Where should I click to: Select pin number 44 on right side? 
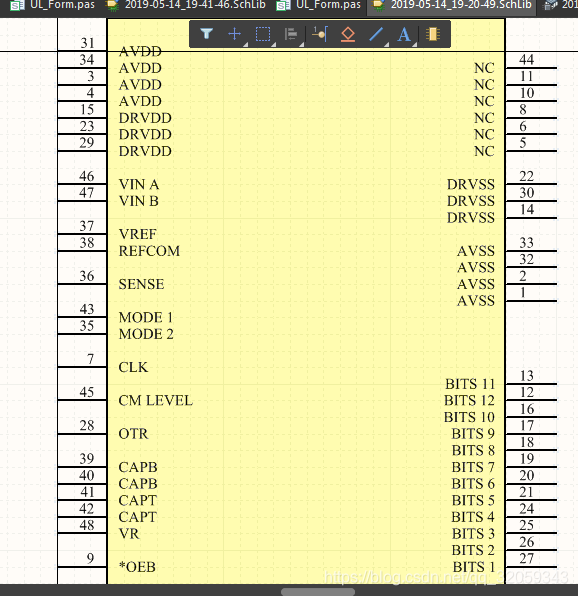527,59
